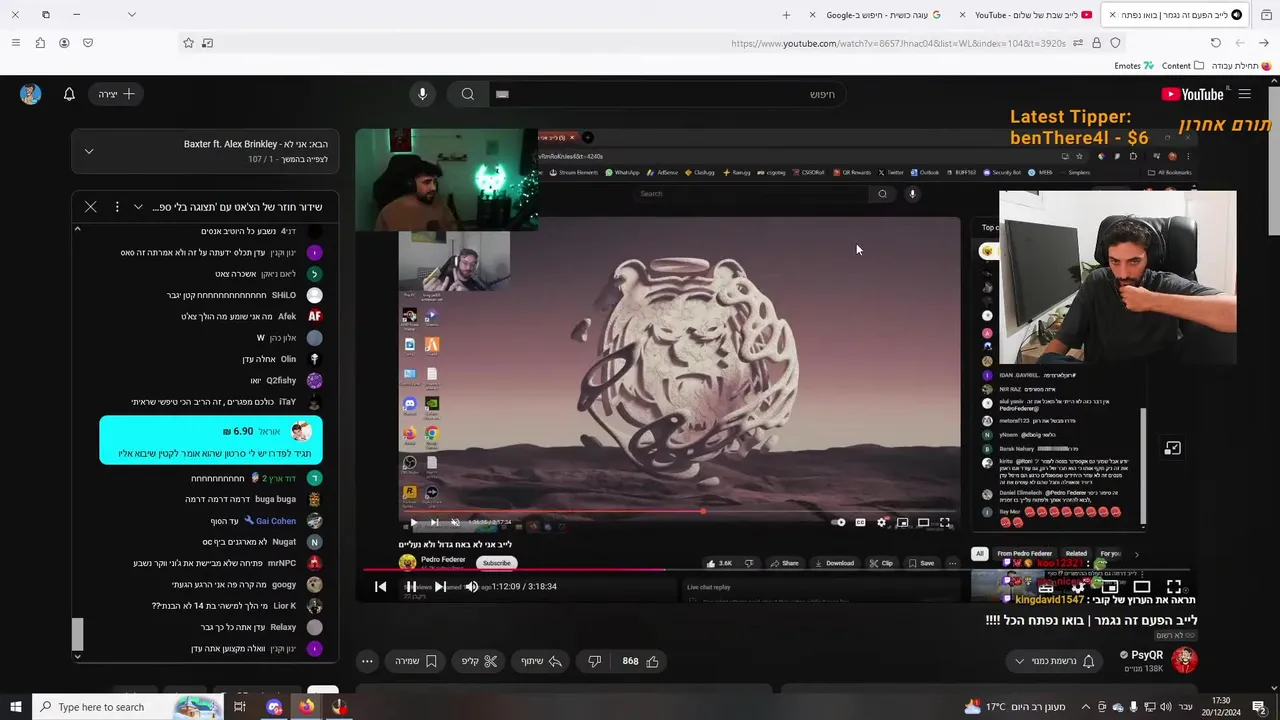This screenshot has height=720, width=1280.
Task: Open the Content bookmarks folder
Action: click(x=1182, y=66)
